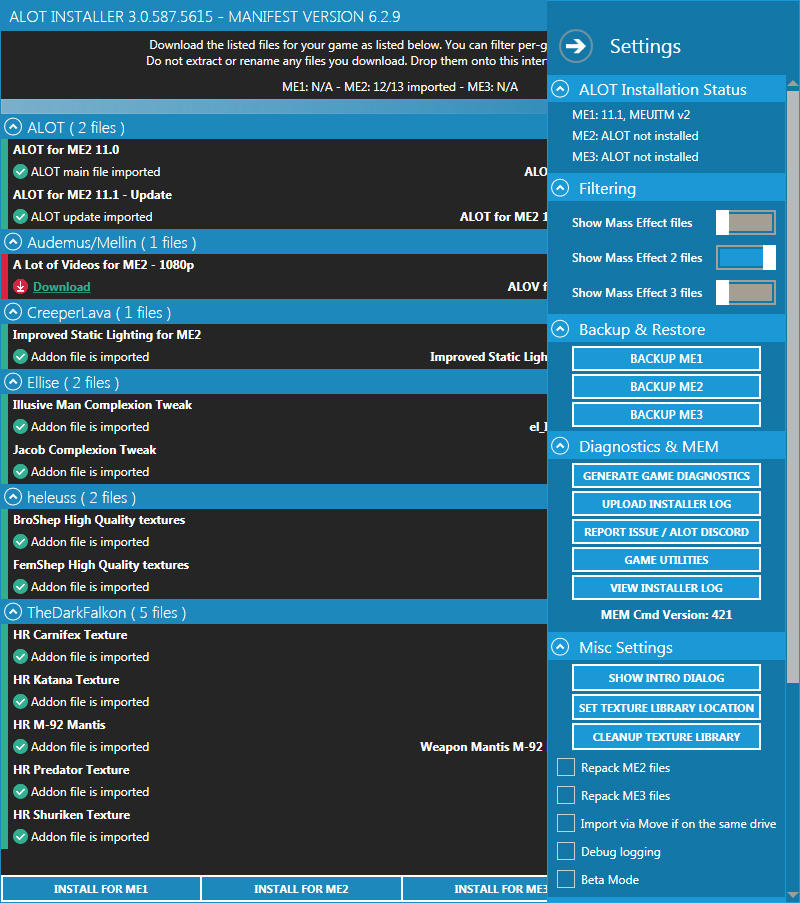Click the ME2: ALOT not installed status
800x903 pixels.
[x=635, y=136]
